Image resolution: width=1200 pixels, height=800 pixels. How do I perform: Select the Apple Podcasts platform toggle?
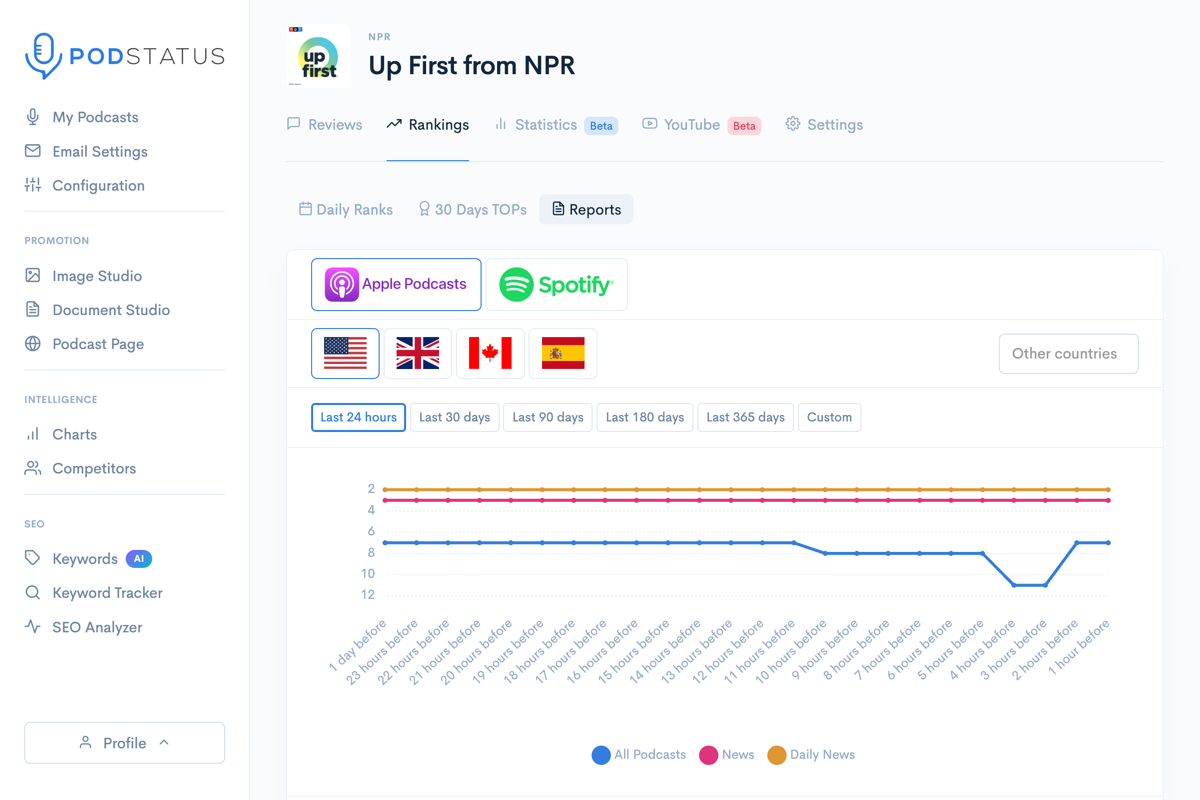(395, 284)
